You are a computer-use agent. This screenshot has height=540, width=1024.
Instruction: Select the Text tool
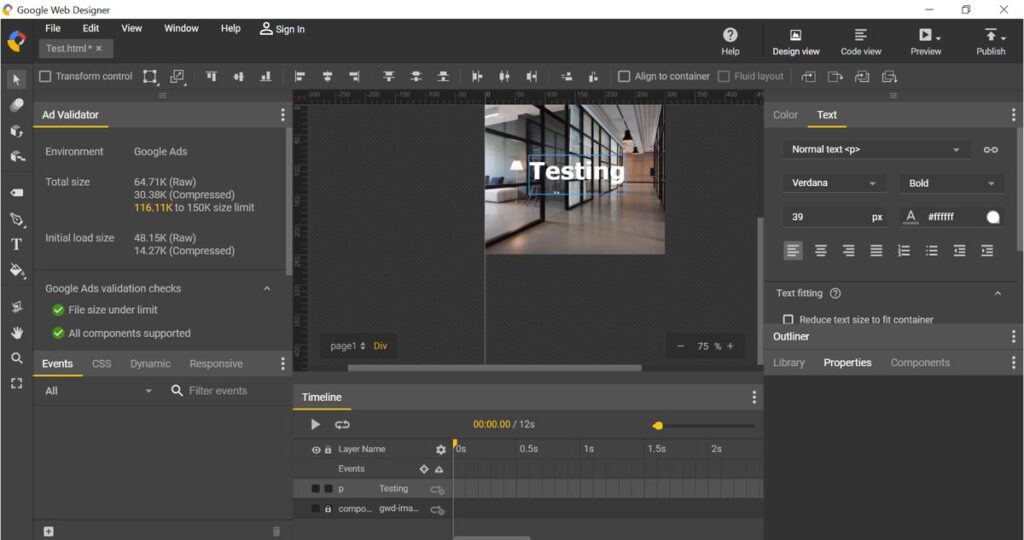(16, 244)
